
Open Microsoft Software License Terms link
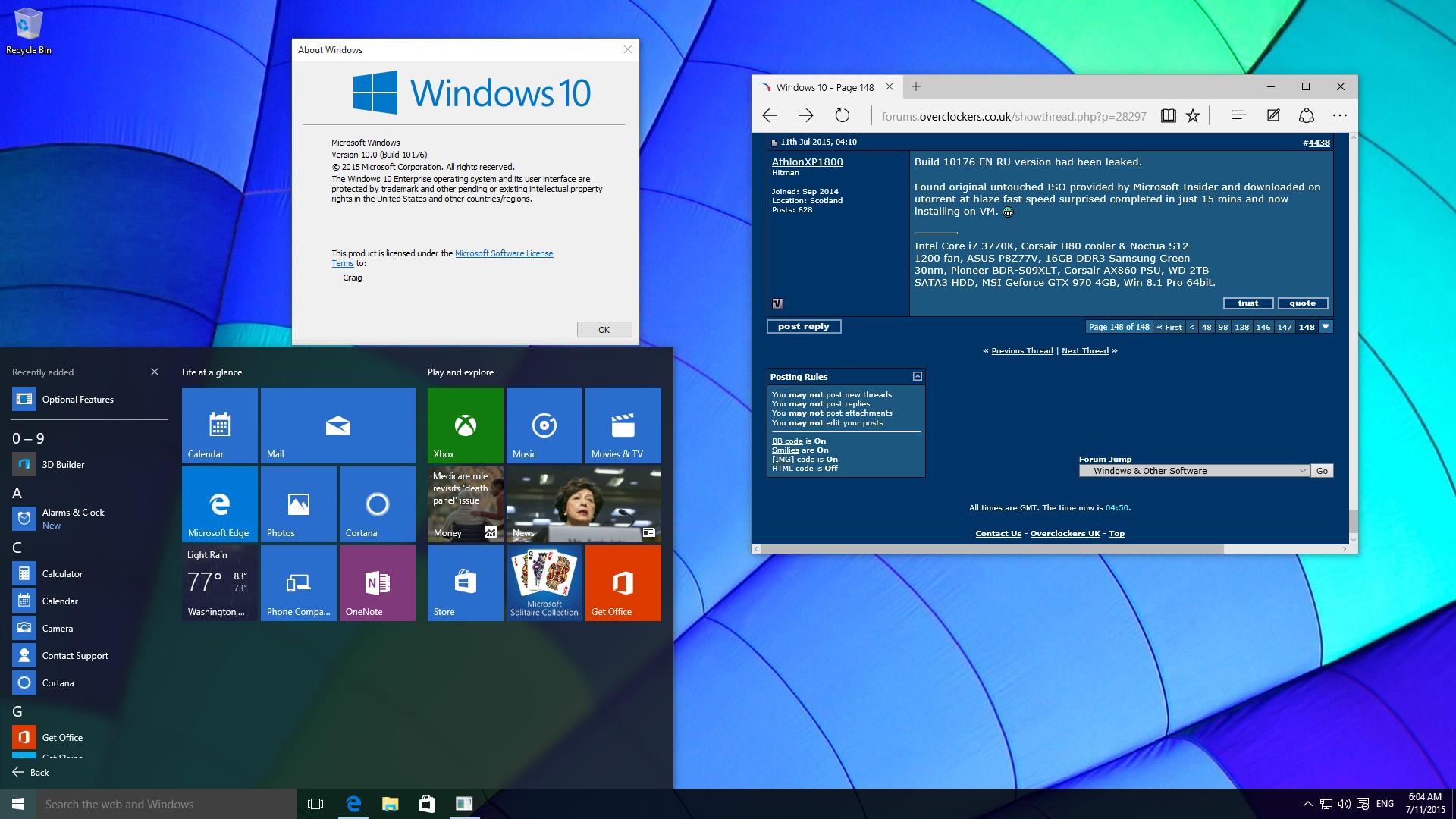(x=504, y=253)
